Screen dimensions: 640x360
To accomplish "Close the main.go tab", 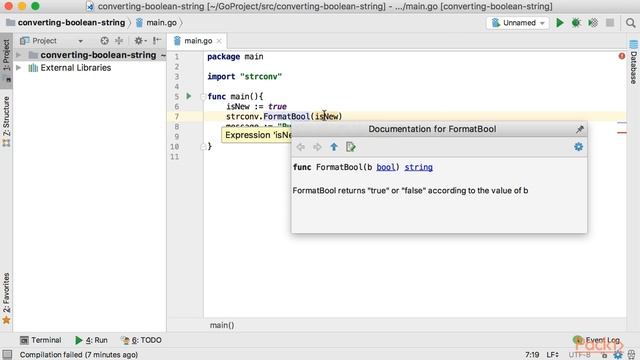I will pos(219,41).
